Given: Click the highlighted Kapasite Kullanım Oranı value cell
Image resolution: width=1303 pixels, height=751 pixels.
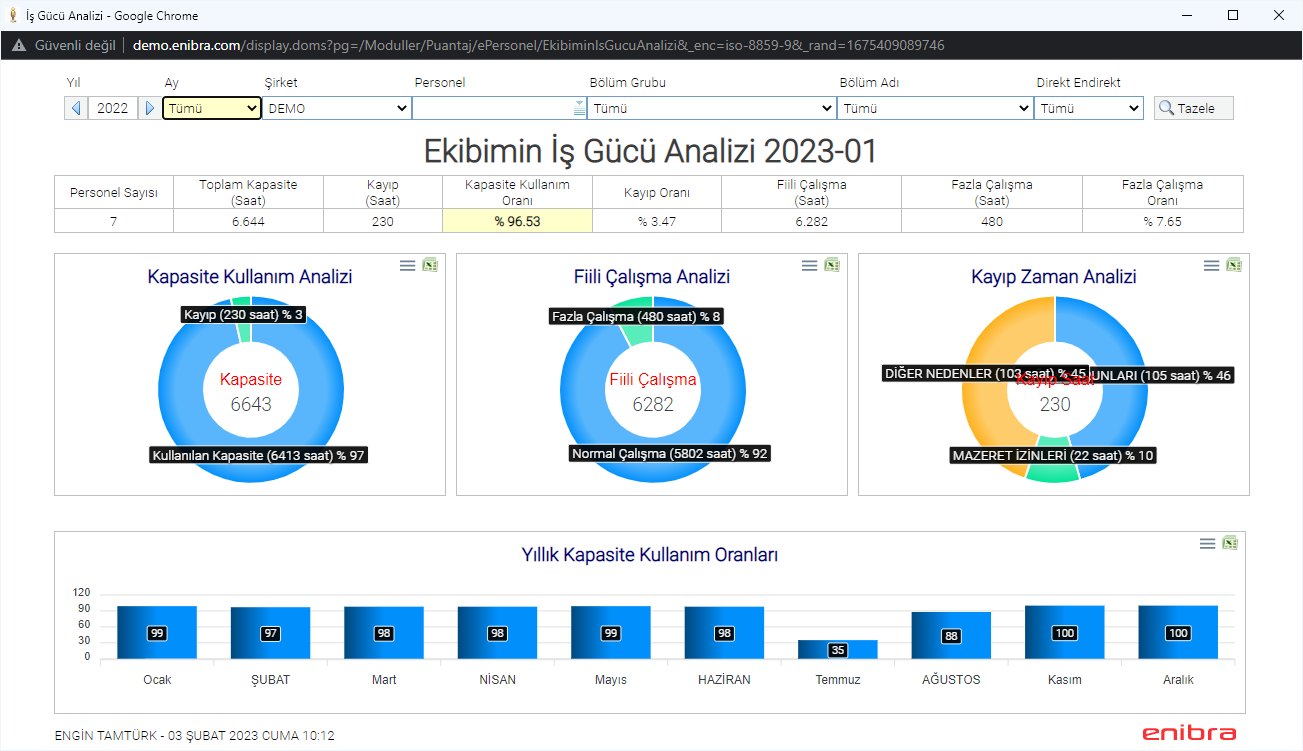Looking at the screenshot, I should [x=517, y=221].
